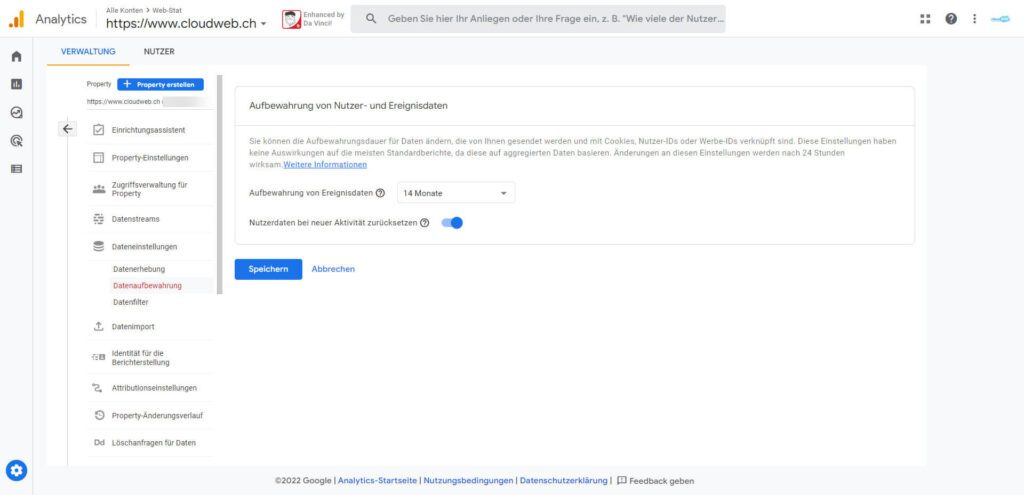This screenshot has height=495, width=1024.
Task: Click the Da Vinci extension icon
Action: 291,19
